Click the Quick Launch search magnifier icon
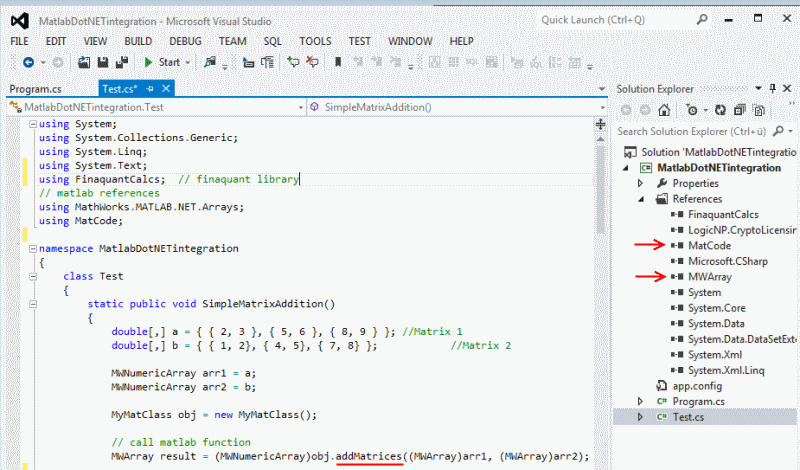 (x=702, y=20)
